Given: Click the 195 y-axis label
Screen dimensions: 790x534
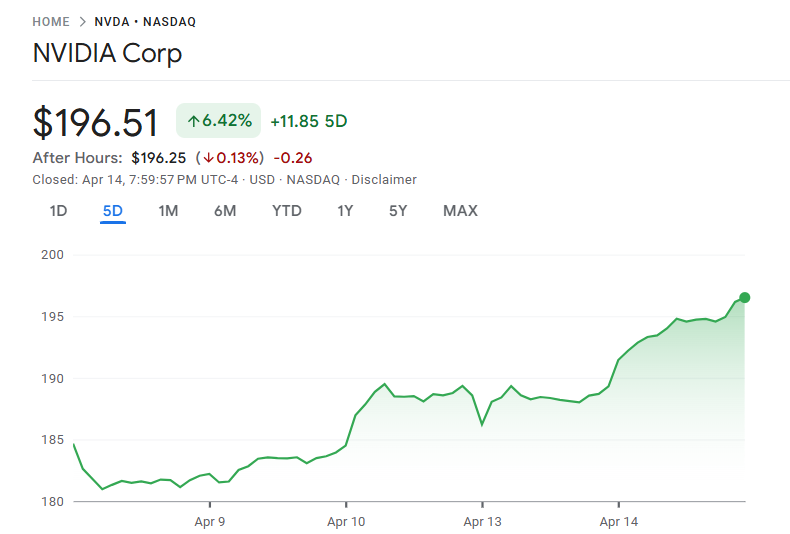Looking at the screenshot, I should tap(52, 317).
